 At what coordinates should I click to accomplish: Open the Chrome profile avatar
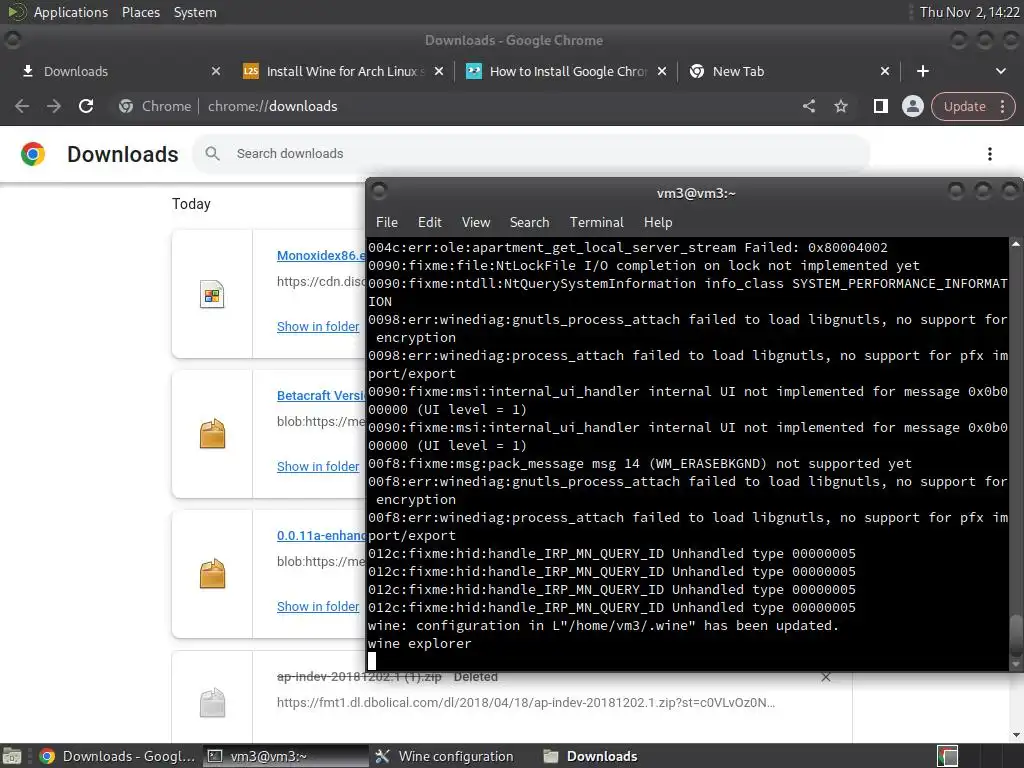[x=912, y=106]
